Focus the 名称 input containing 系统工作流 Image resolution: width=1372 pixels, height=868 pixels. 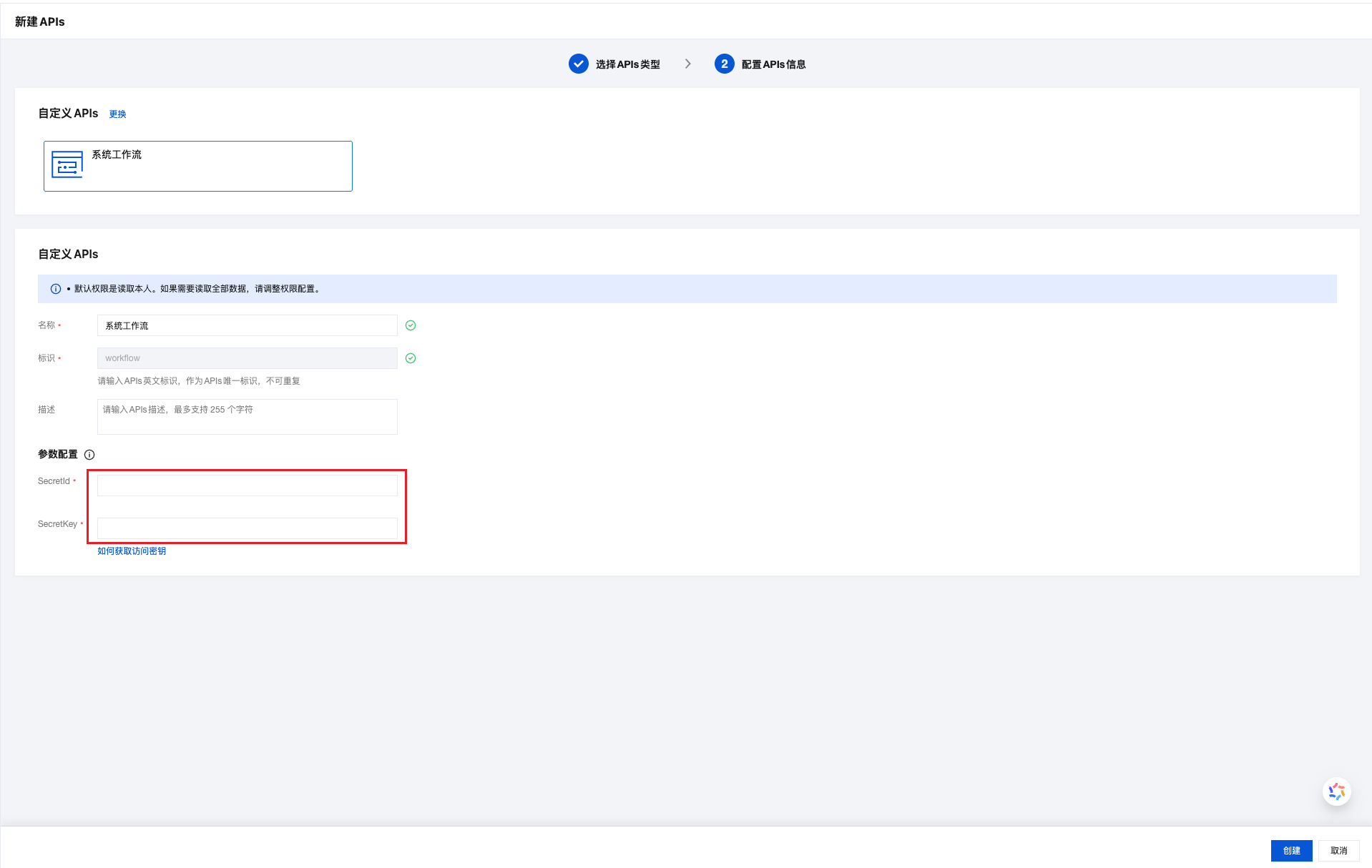247,325
